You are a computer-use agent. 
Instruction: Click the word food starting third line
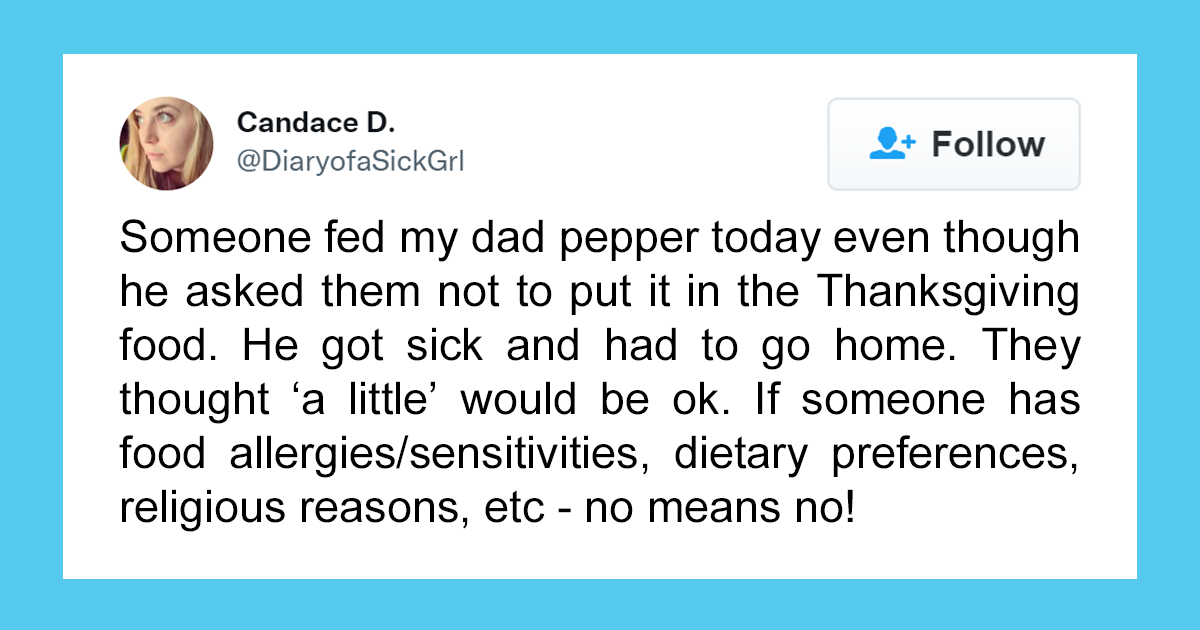[x=160, y=347]
